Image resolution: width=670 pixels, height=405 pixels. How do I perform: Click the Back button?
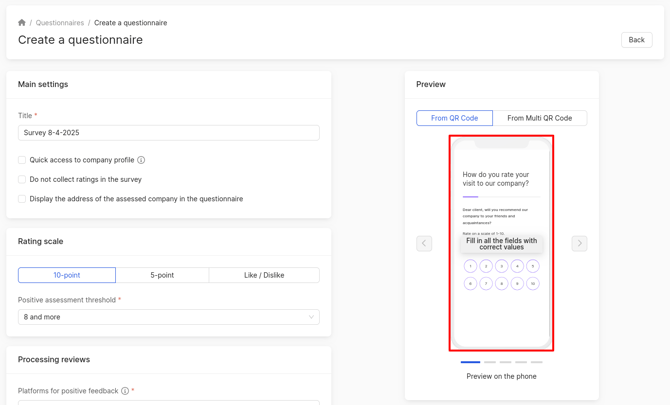point(636,40)
